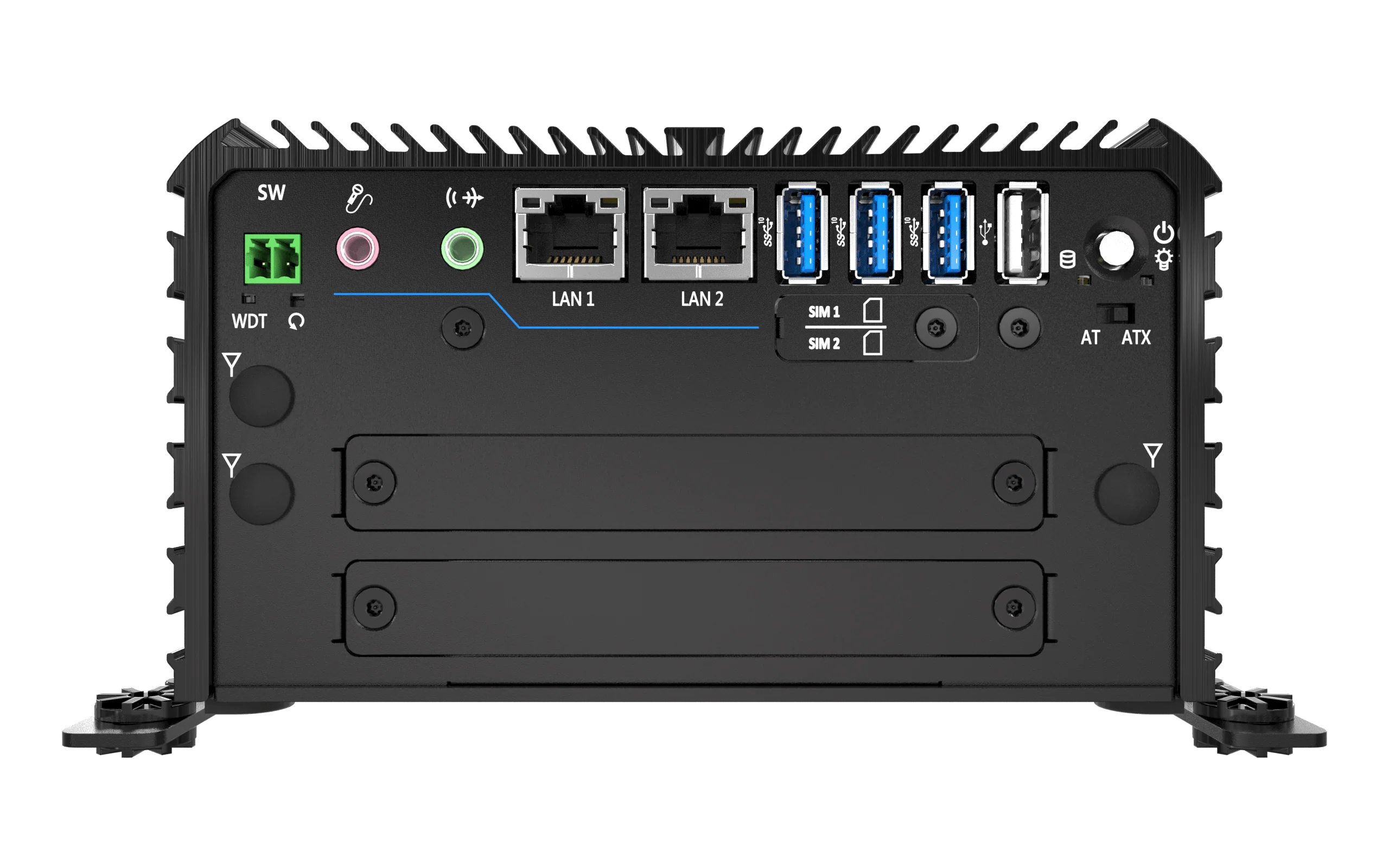The image size is (1389, 868).
Task: Click the green audio output jack
Action: point(462,248)
